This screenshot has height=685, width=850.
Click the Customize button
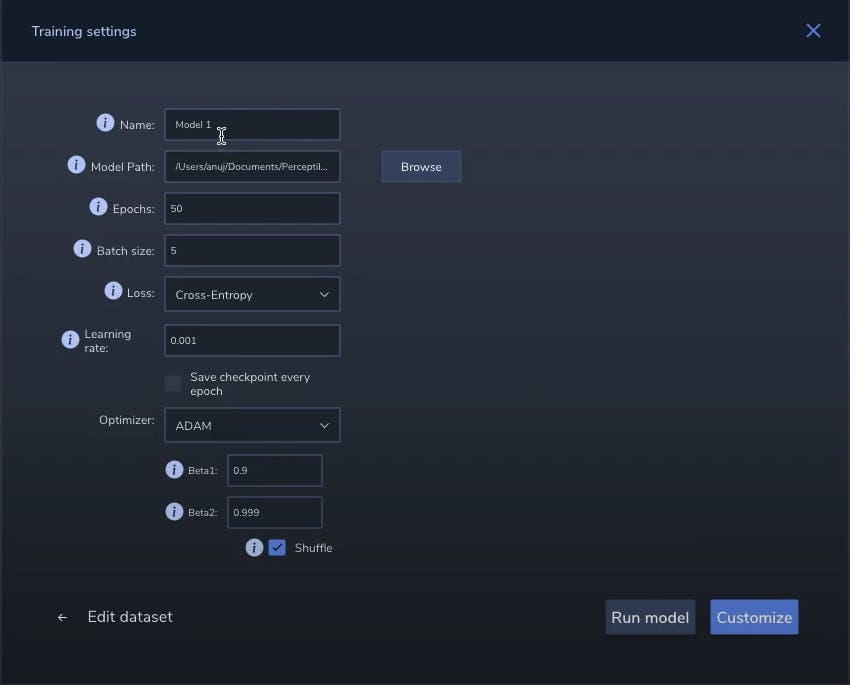point(754,617)
